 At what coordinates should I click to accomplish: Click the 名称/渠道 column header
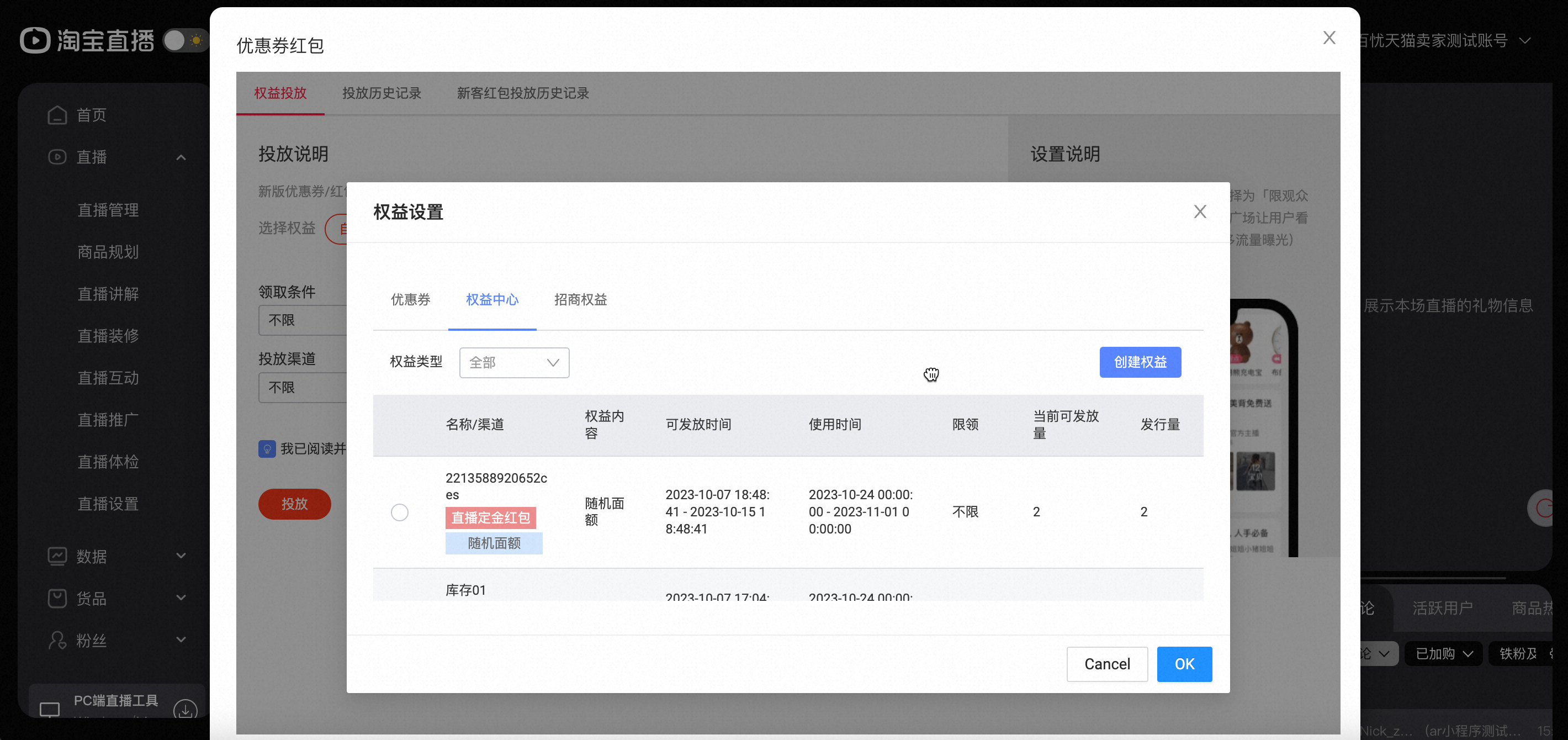click(x=475, y=425)
